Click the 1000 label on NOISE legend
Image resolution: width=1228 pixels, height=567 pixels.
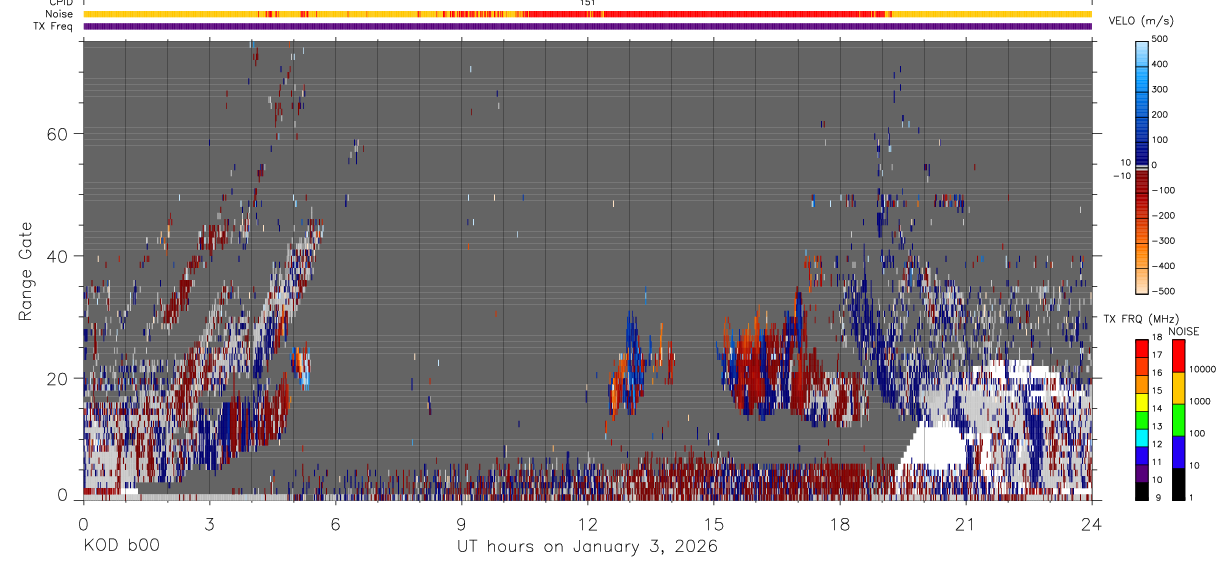pos(1201,400)
